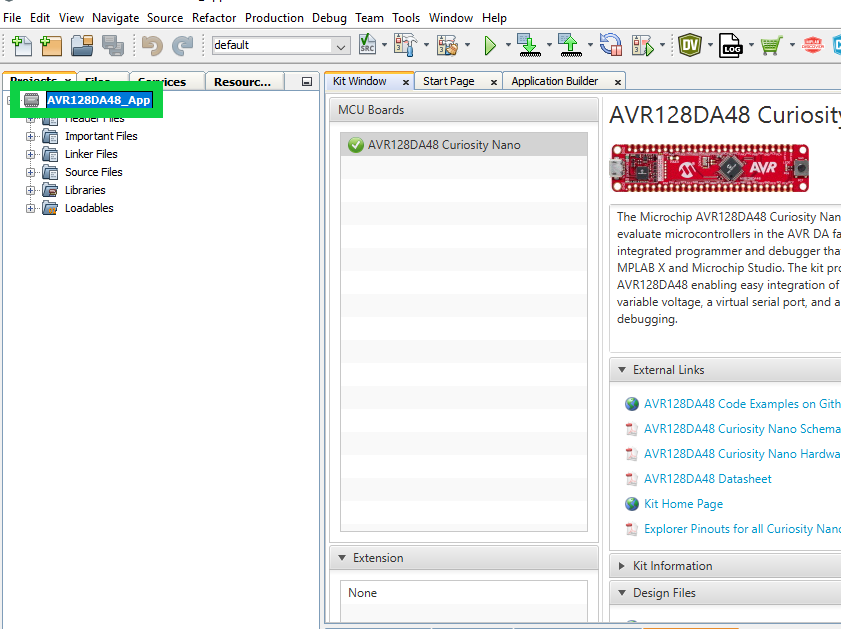
Task: Open the Kit Home Page link
Action: [x=683, y=504]
